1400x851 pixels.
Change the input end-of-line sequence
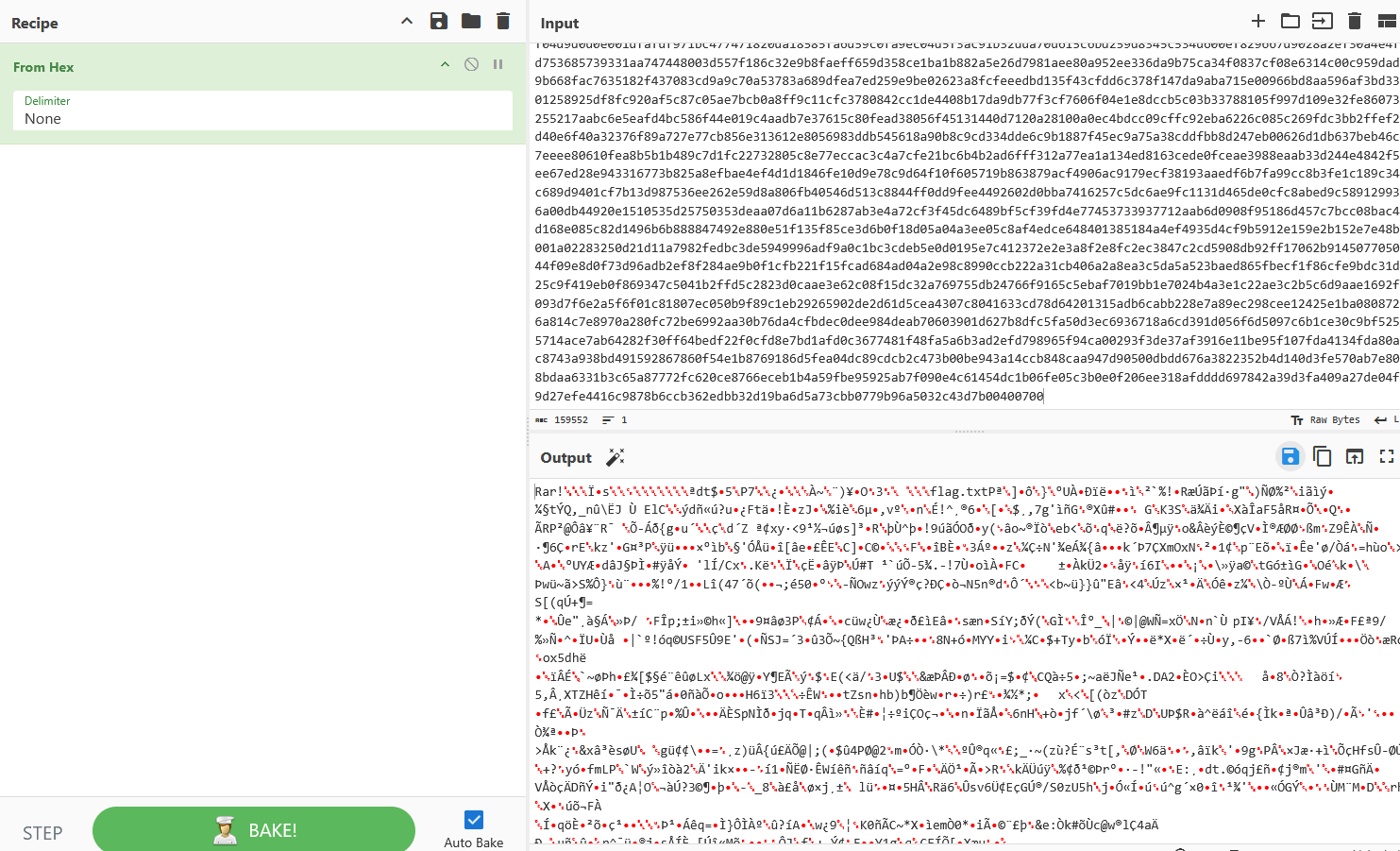[x=1386, y=420]
